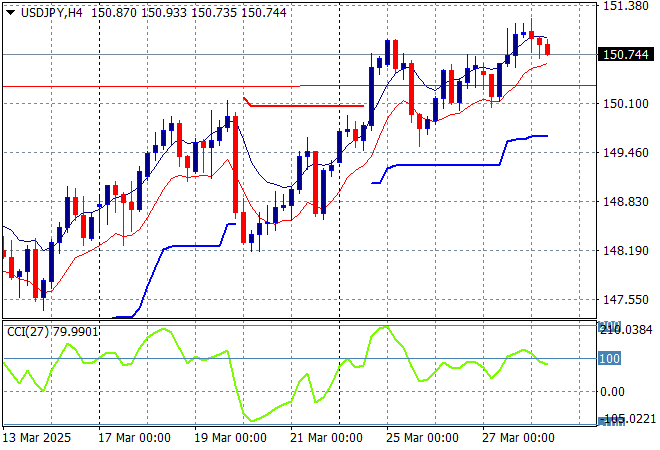Screen dimensions: 660x450
Task: Click the 25 Mar 00:00 time label
Action: pyautogui.click(x=422, y=438)
